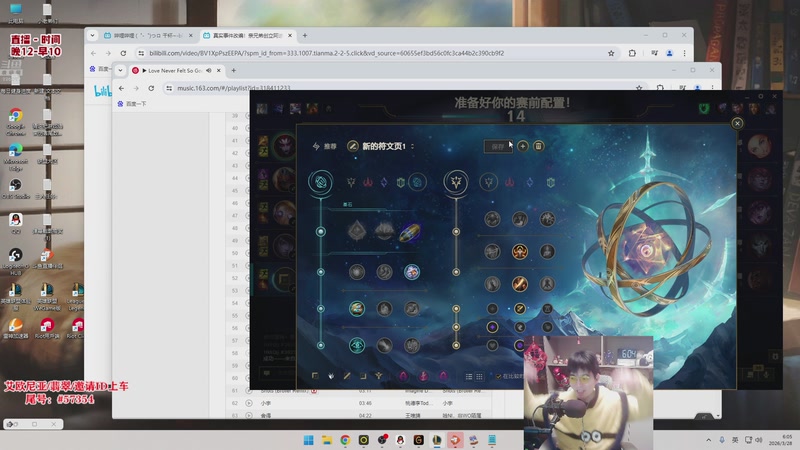Pick Inspiration as the primary rune path
800x450 pixels.
pyautogui.click(x=417, y=182)
